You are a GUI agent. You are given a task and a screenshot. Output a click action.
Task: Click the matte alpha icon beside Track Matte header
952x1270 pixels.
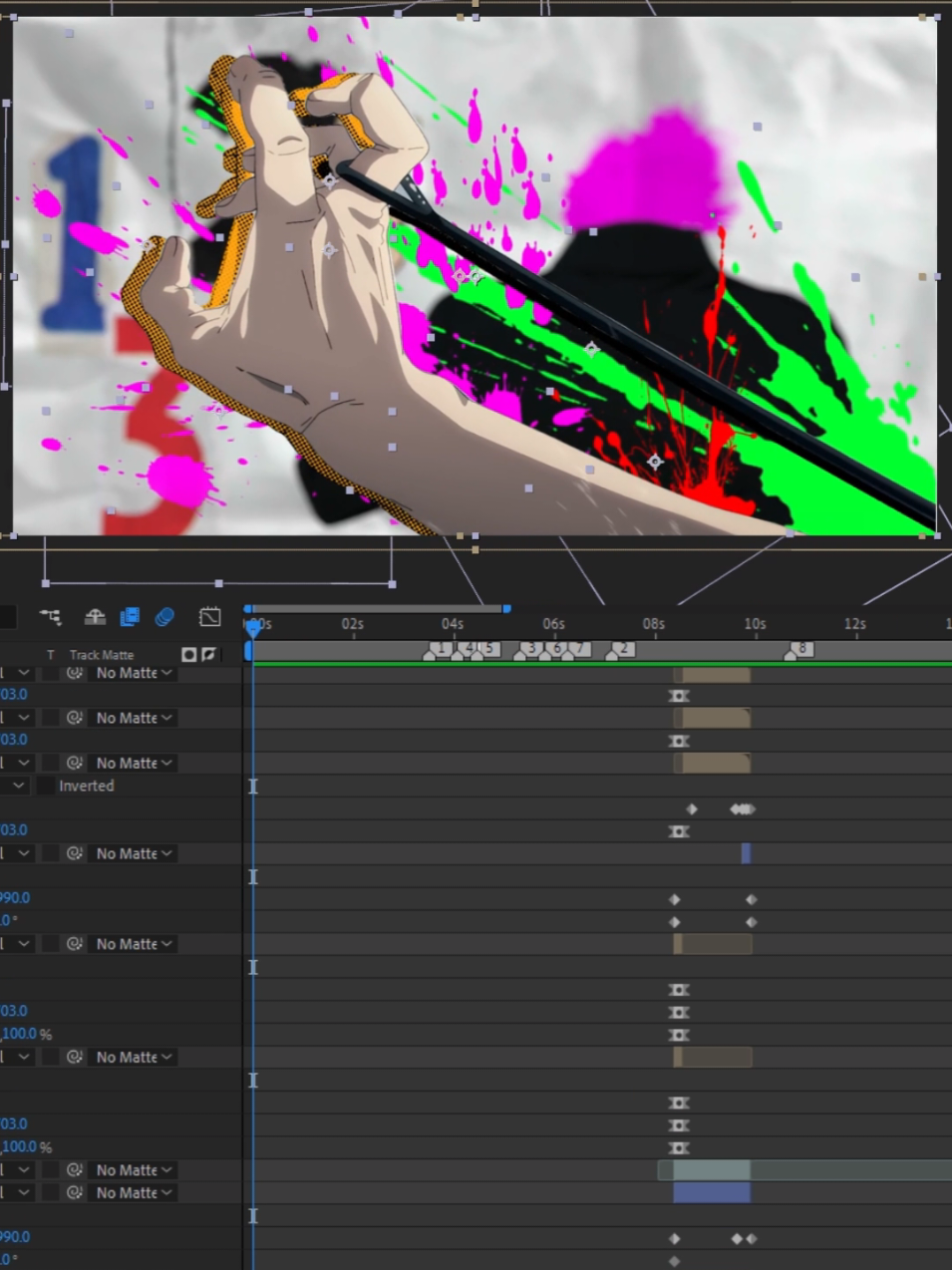[189, 655]
